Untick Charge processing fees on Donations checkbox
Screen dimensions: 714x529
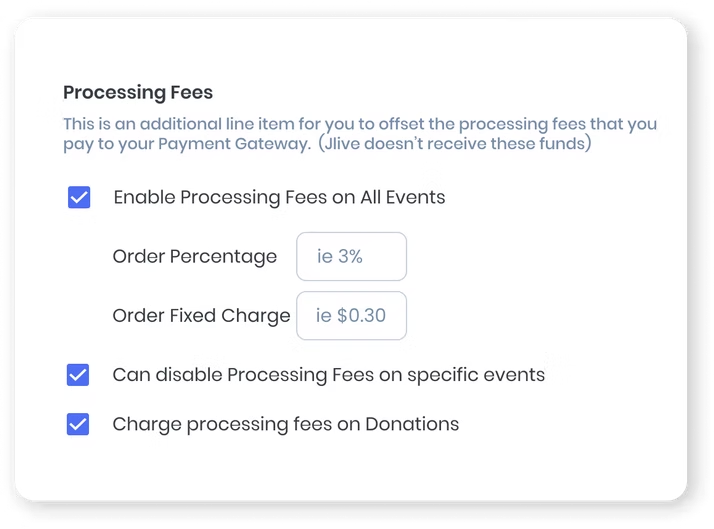(x=78, y=424)
